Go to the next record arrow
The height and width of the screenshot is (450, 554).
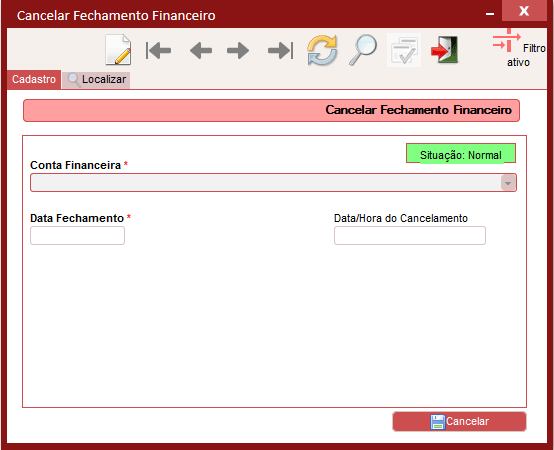[x=238, y=51]
